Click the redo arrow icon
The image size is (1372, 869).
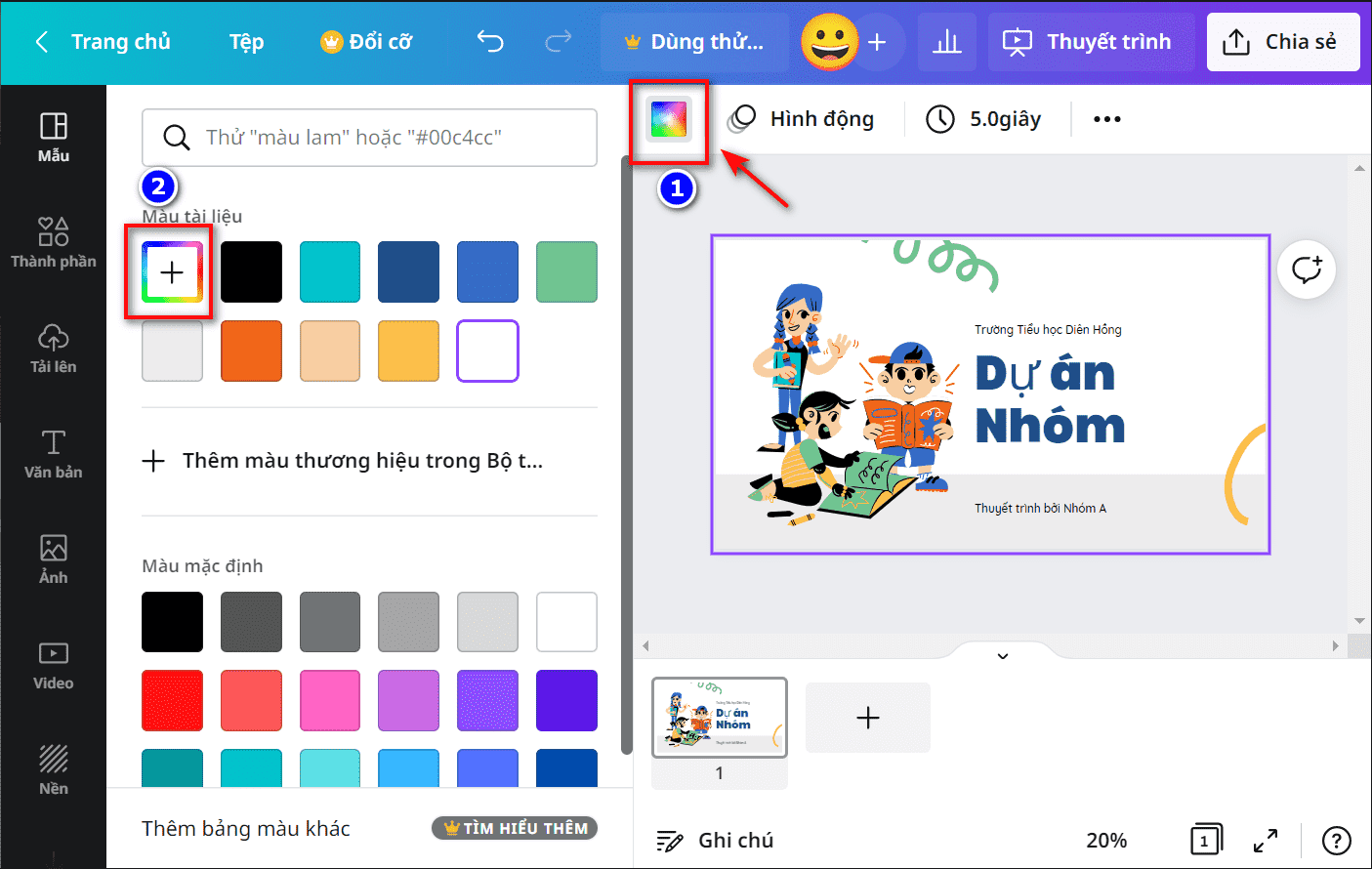pos(559,41)
